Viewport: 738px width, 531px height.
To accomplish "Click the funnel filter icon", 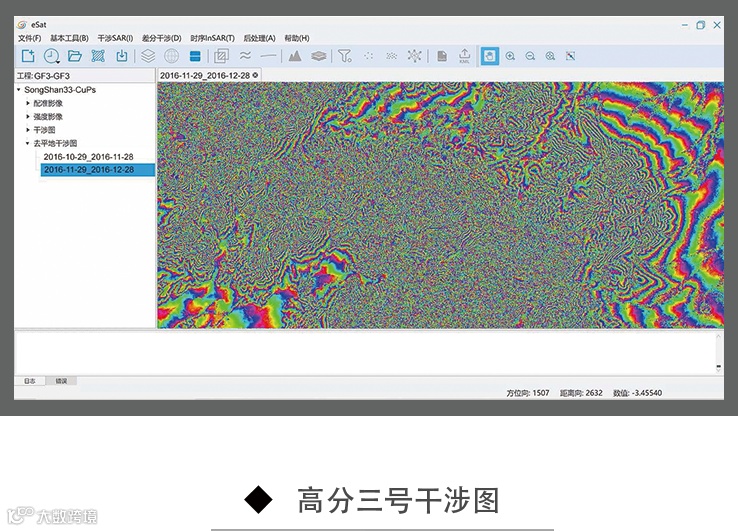I will (x=345, y=56).
